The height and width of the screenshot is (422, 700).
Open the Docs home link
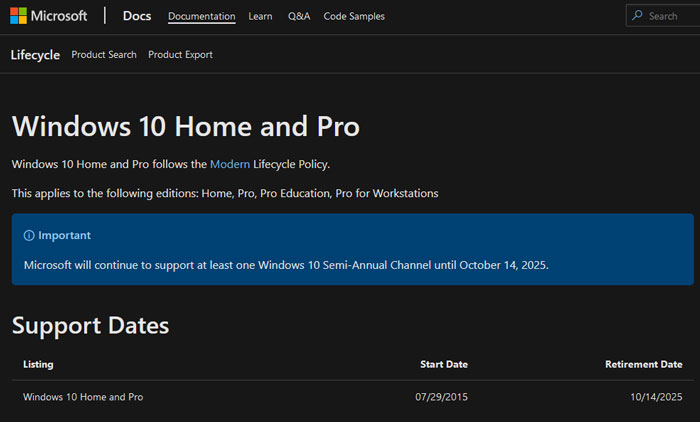coord(137,16)
